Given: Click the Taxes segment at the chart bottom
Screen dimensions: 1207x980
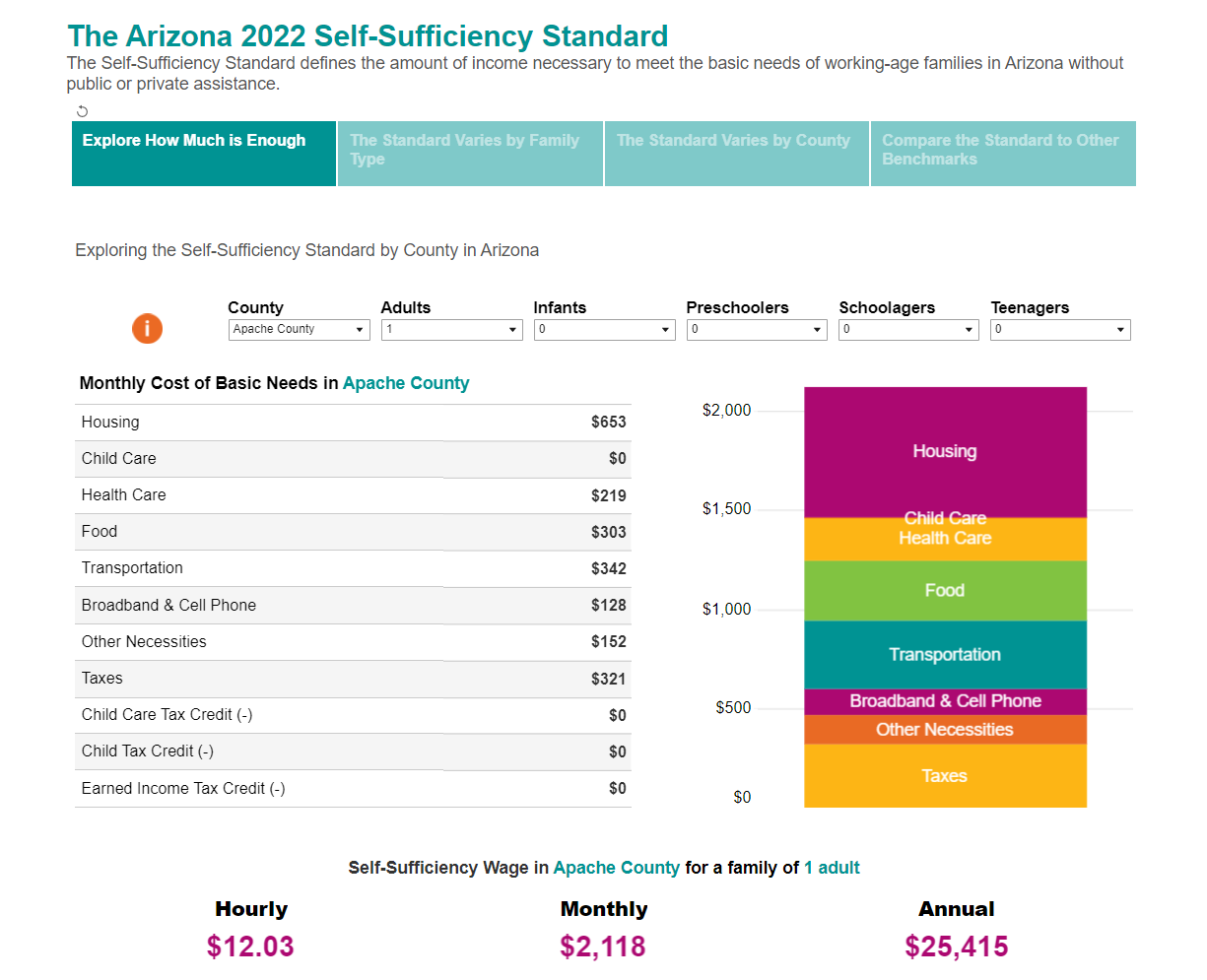Looking at the screenshot, I should pos(945,775).
